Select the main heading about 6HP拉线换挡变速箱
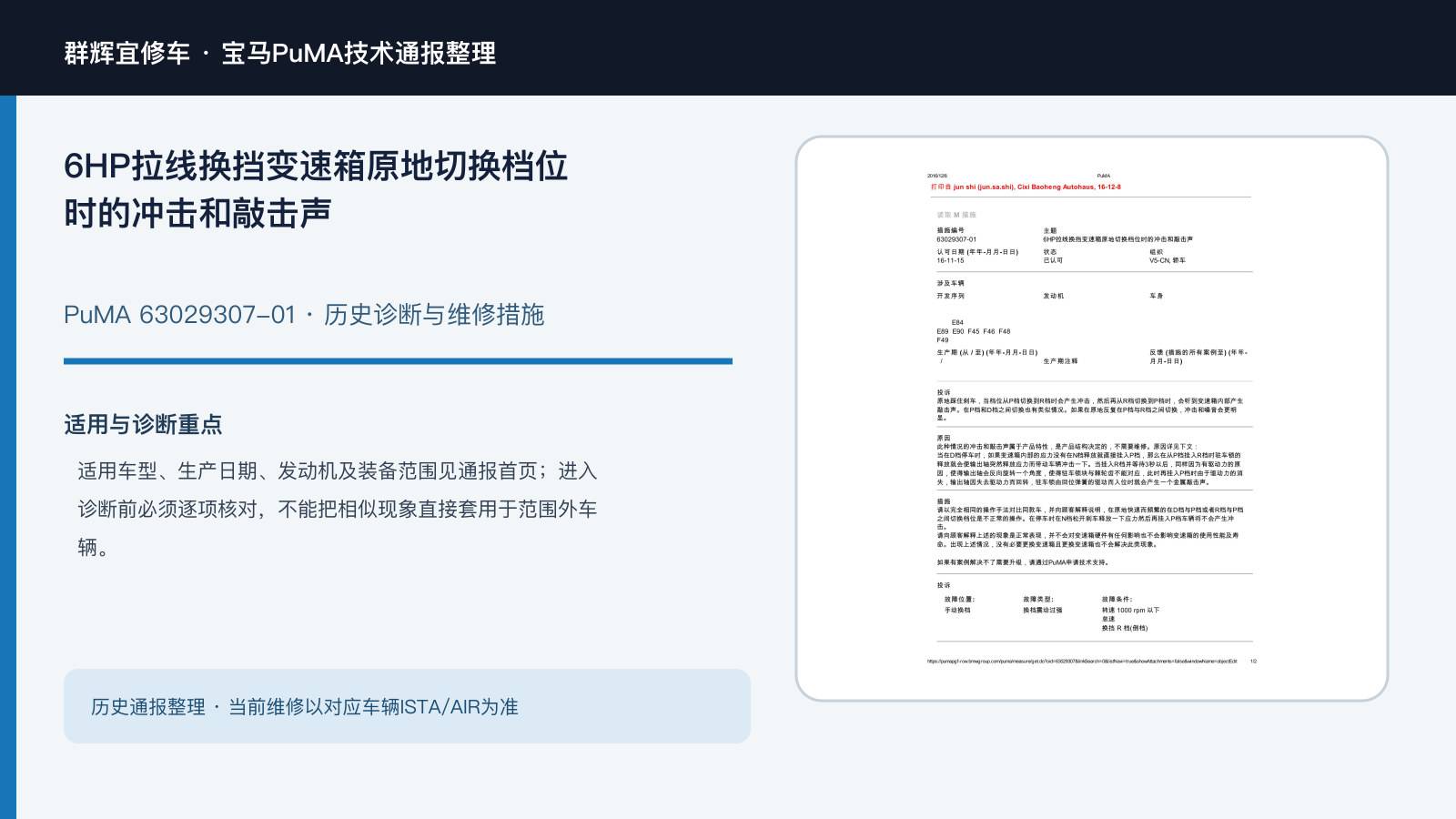The image size is (1456, 819). [316, 189]
